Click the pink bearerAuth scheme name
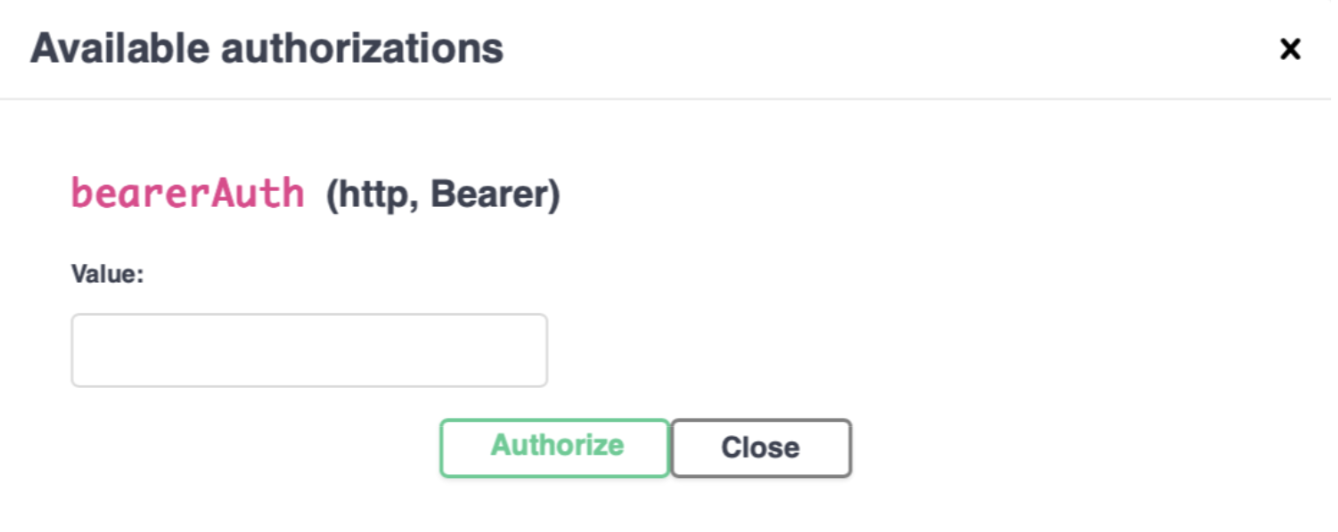The height and width of the screenshot is (532, 1338). tap(188, 193)
